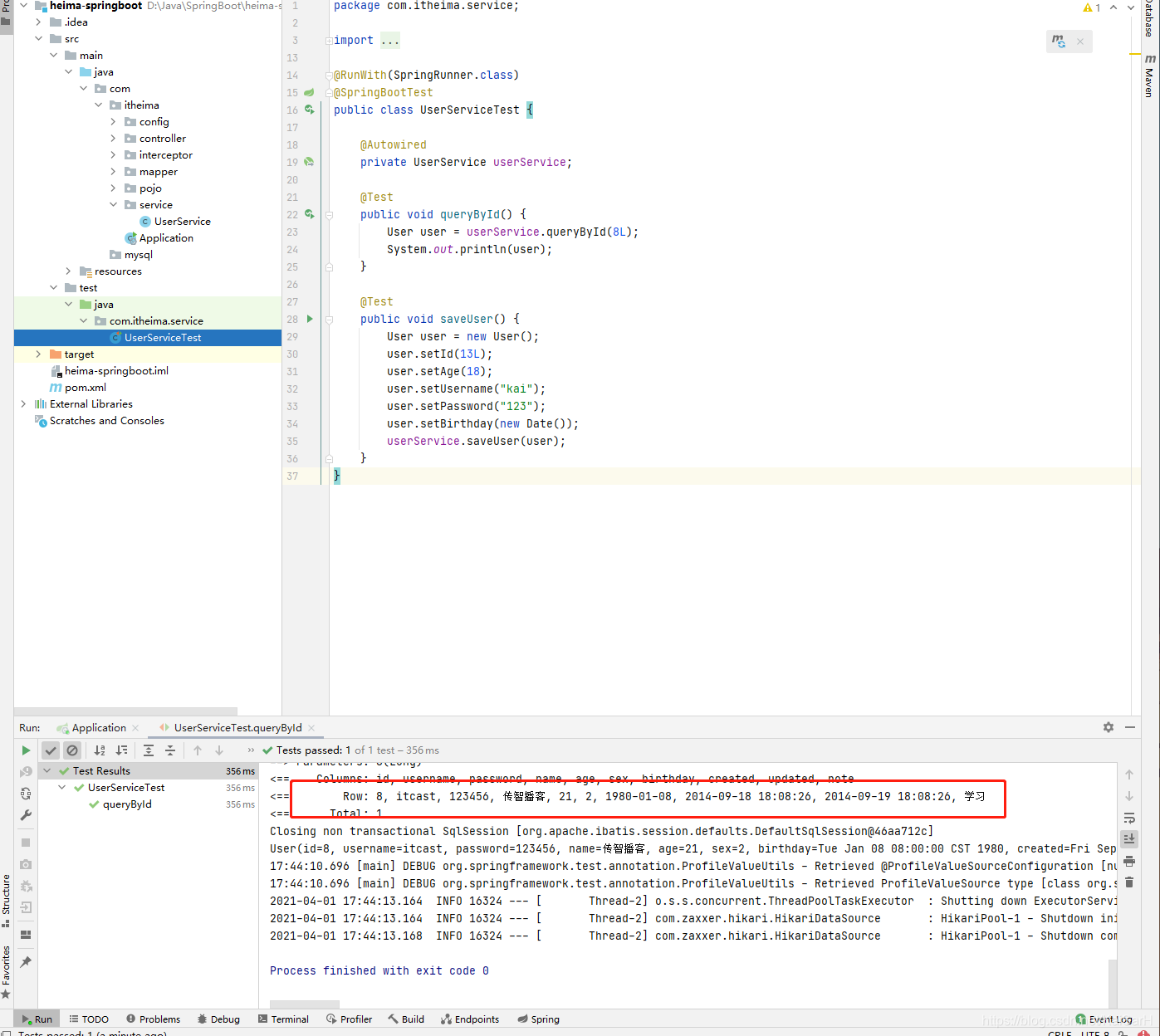Viewport: 1160px width, 1036px height.
Task: Click the Stop process square icon
Action: point(26,843)
